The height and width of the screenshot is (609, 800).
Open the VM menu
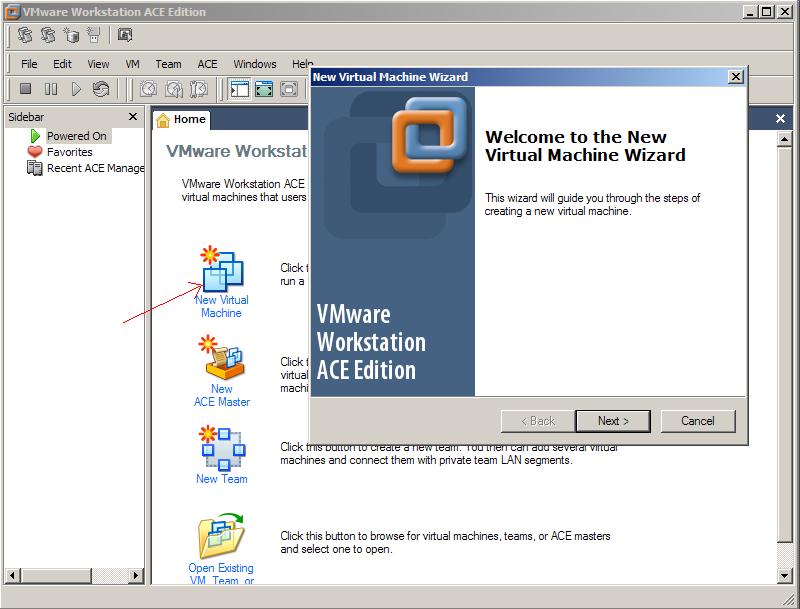(x=132, y=64)
